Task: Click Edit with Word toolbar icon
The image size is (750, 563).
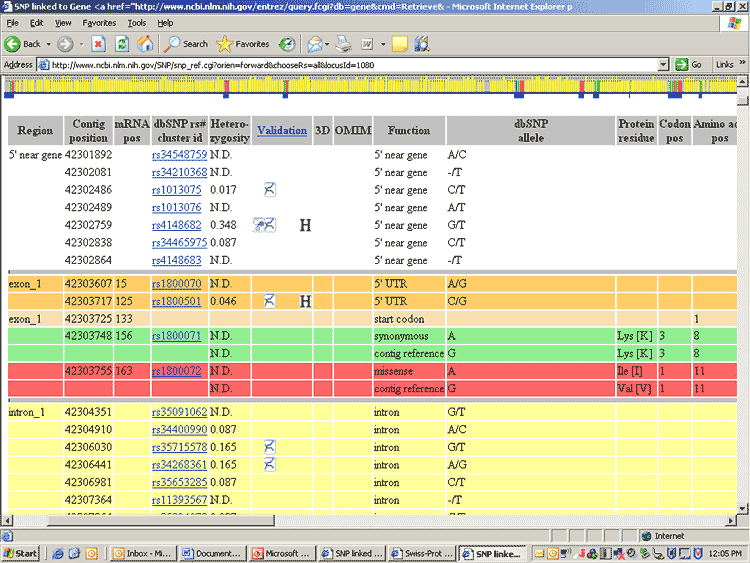Action: point(367,44)
